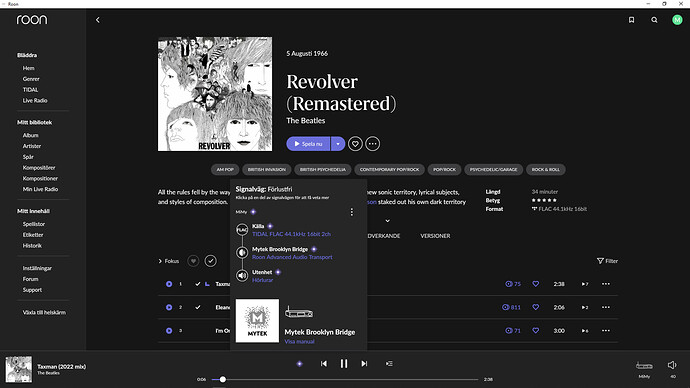This screenshot has height=388, width=690.
Task: Open the play queue icon
Action: tap(389, 364)
